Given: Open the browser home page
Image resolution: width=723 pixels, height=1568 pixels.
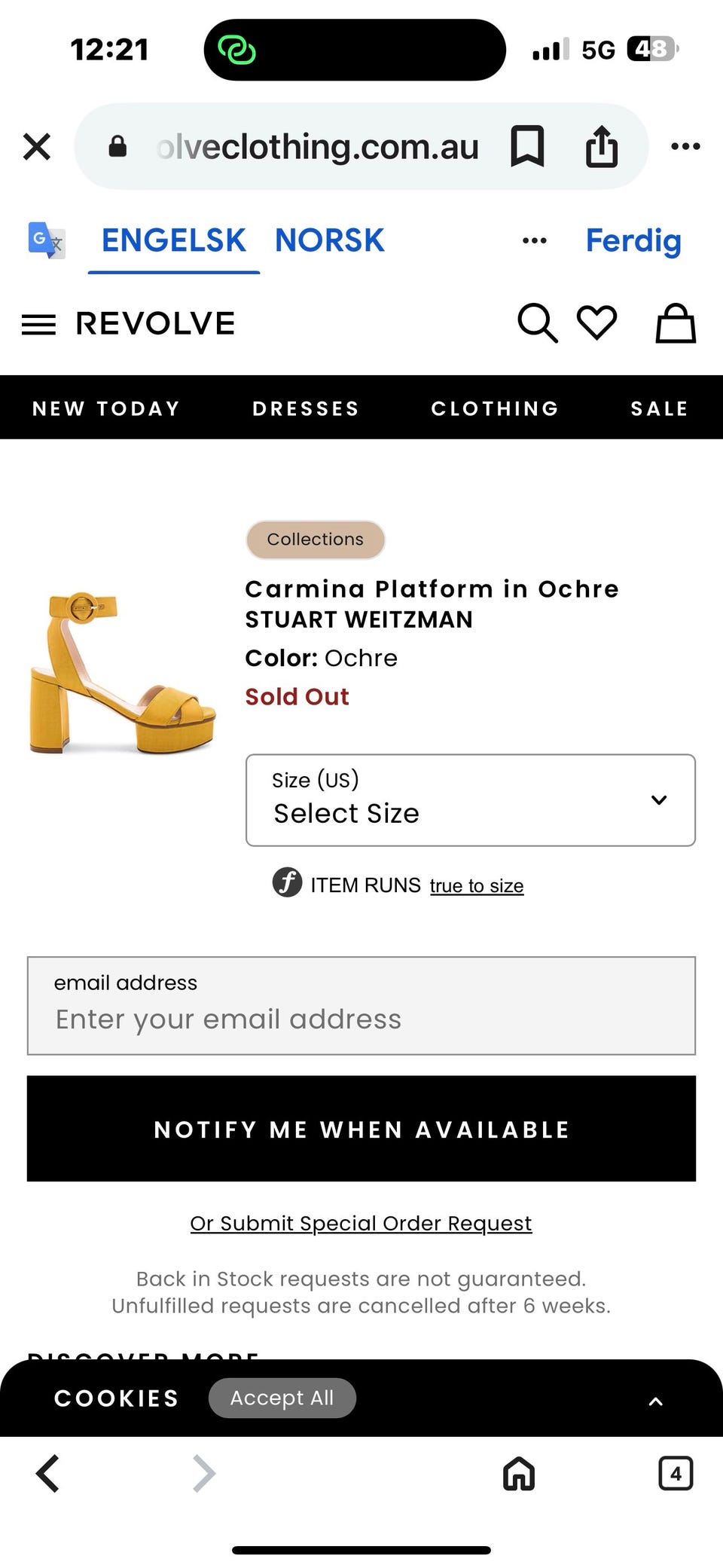Looking at the screenshot, I should coord(519,1473).
